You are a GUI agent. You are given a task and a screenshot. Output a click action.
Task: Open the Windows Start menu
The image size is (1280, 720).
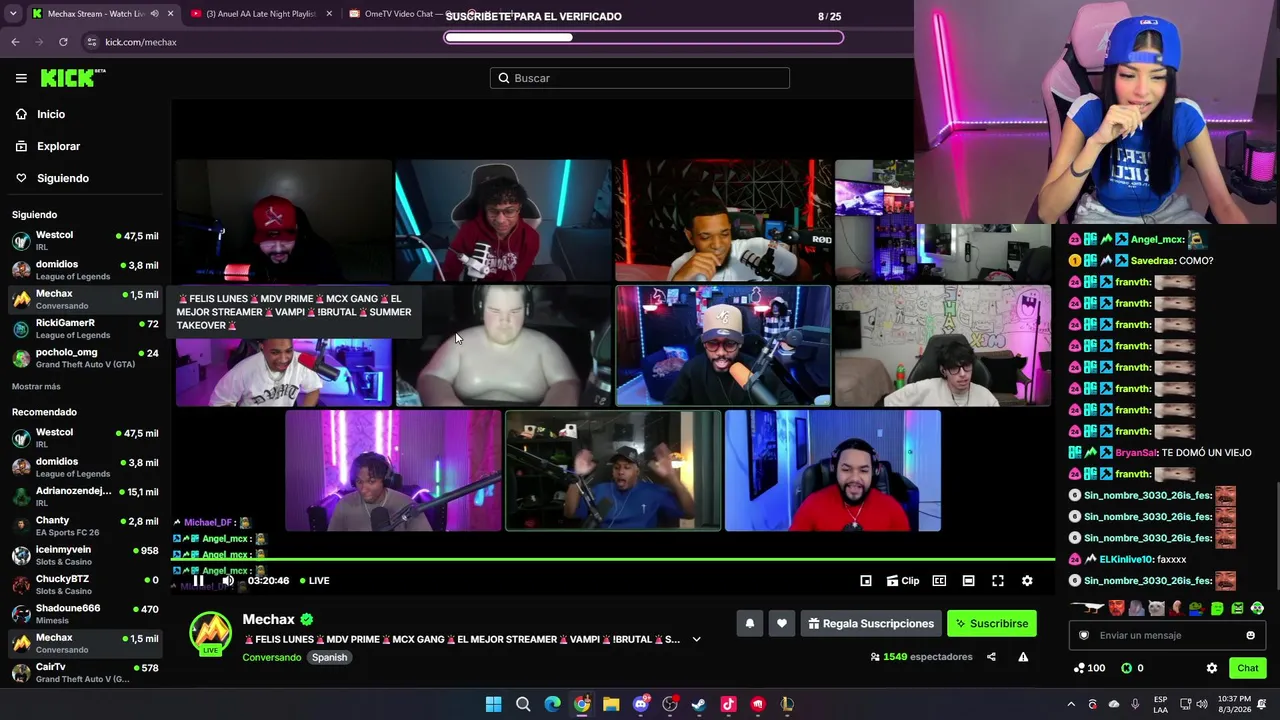[x=493, y=704]
